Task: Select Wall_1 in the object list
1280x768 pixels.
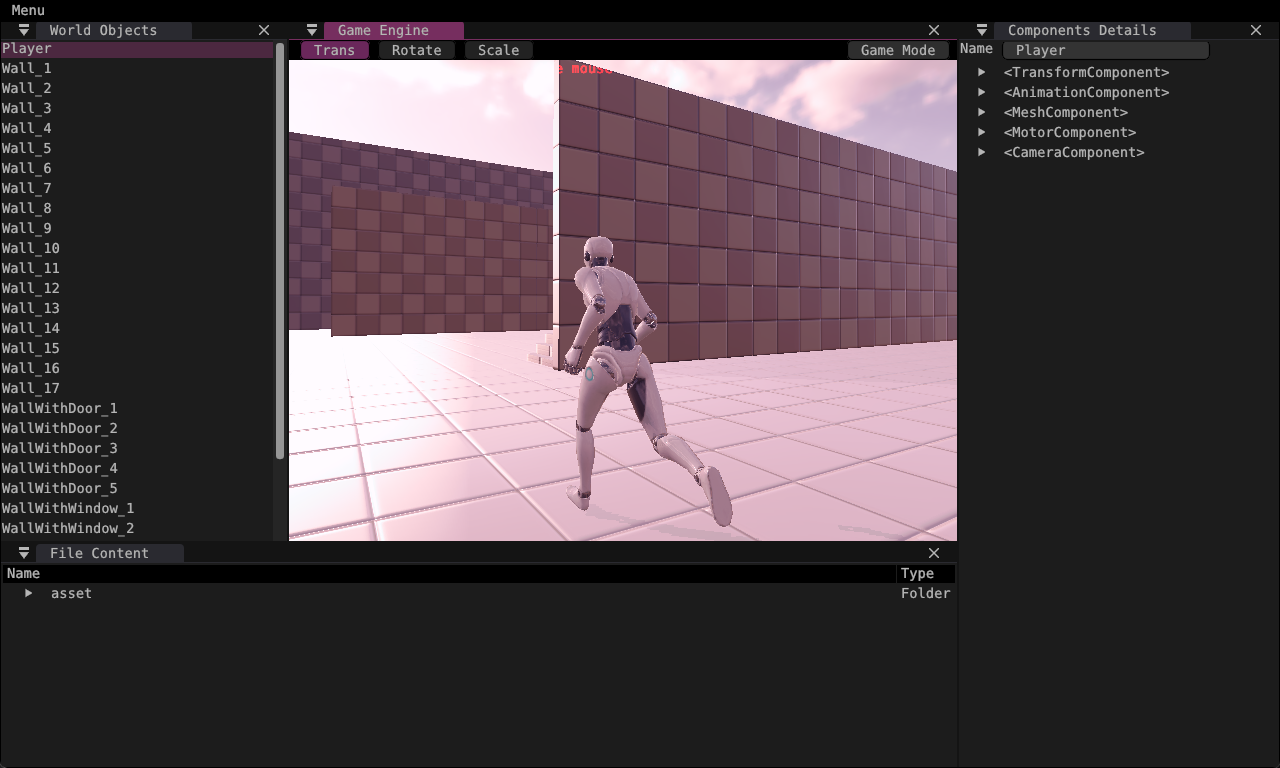Action: (x=137, y=68)
